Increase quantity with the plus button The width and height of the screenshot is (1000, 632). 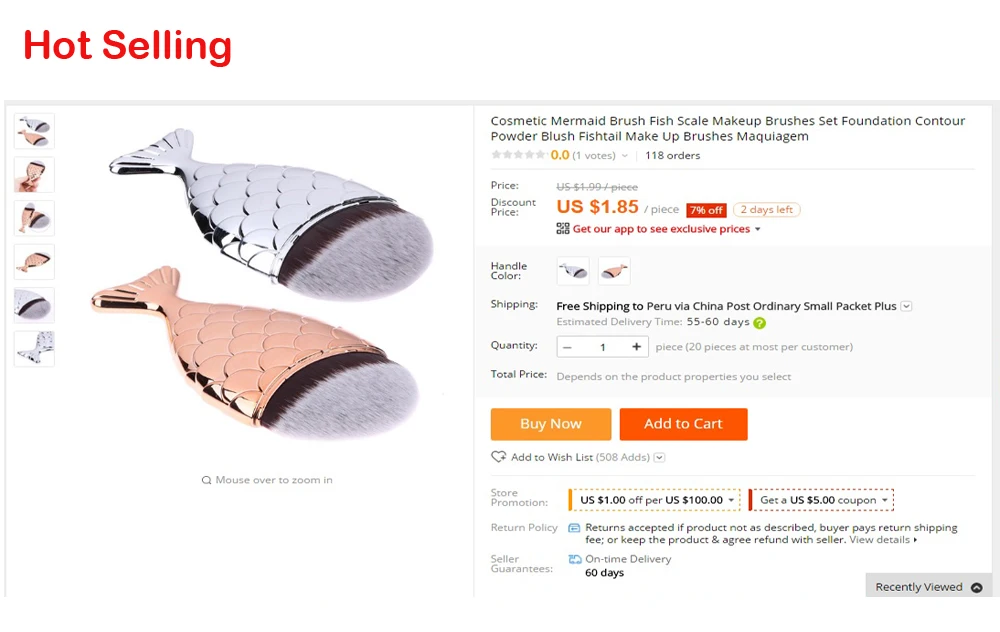pyautogui.click(x=636, y=347)
